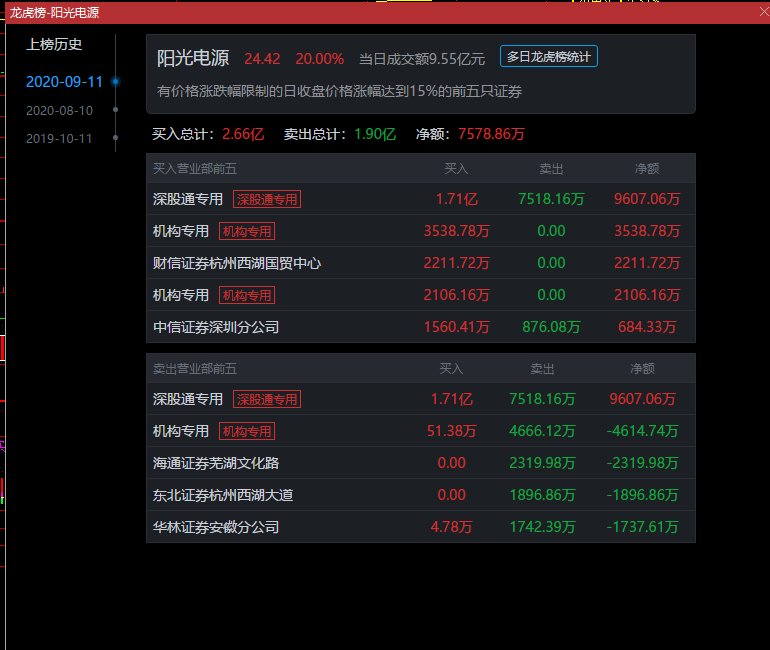Select history date 2020-08-10
Viewport: 770px width, 650px height.
(x=59, y=110)
